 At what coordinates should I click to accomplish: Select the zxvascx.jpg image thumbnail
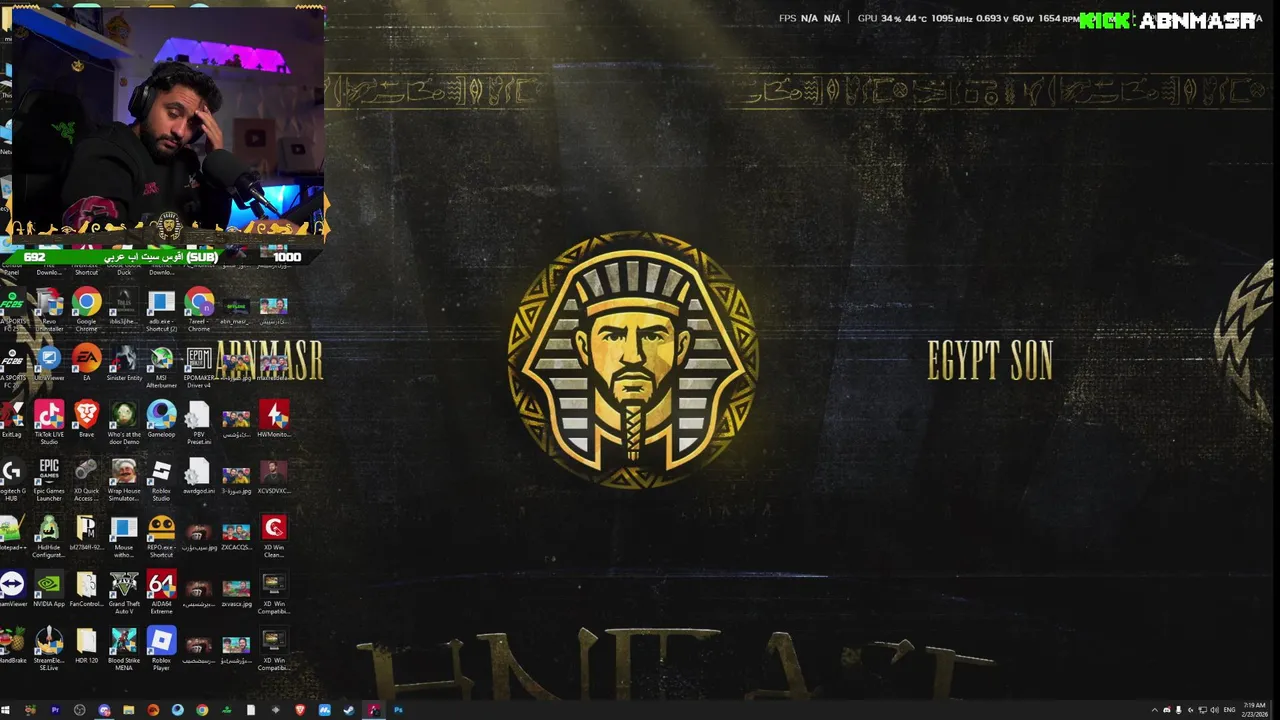pyautogui.click(x=237, y=591)
